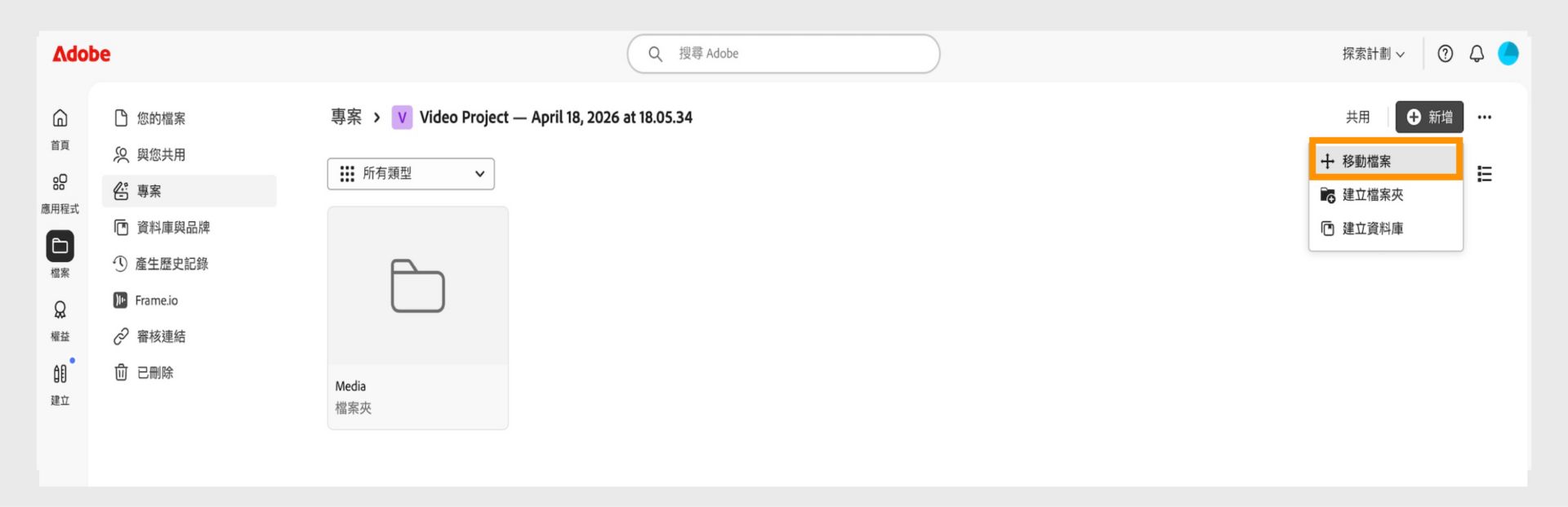Choose 移動檔案 from the menu
The height and width of the screenshot is (507, 1568).
click(1386, 161)
